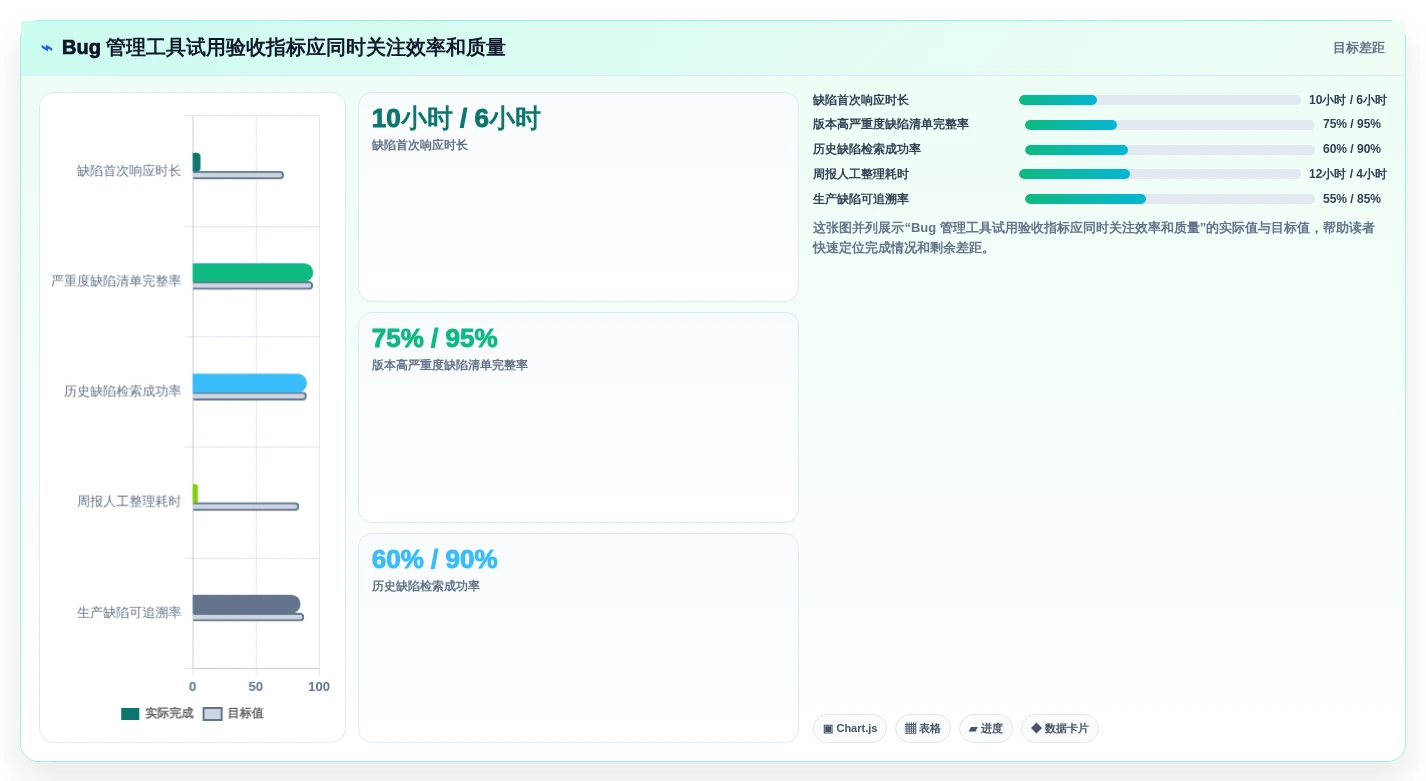1426x781 pixels.
Task: Click the 60% / 90% progress row value
Action: click(x=1352, y=149)
